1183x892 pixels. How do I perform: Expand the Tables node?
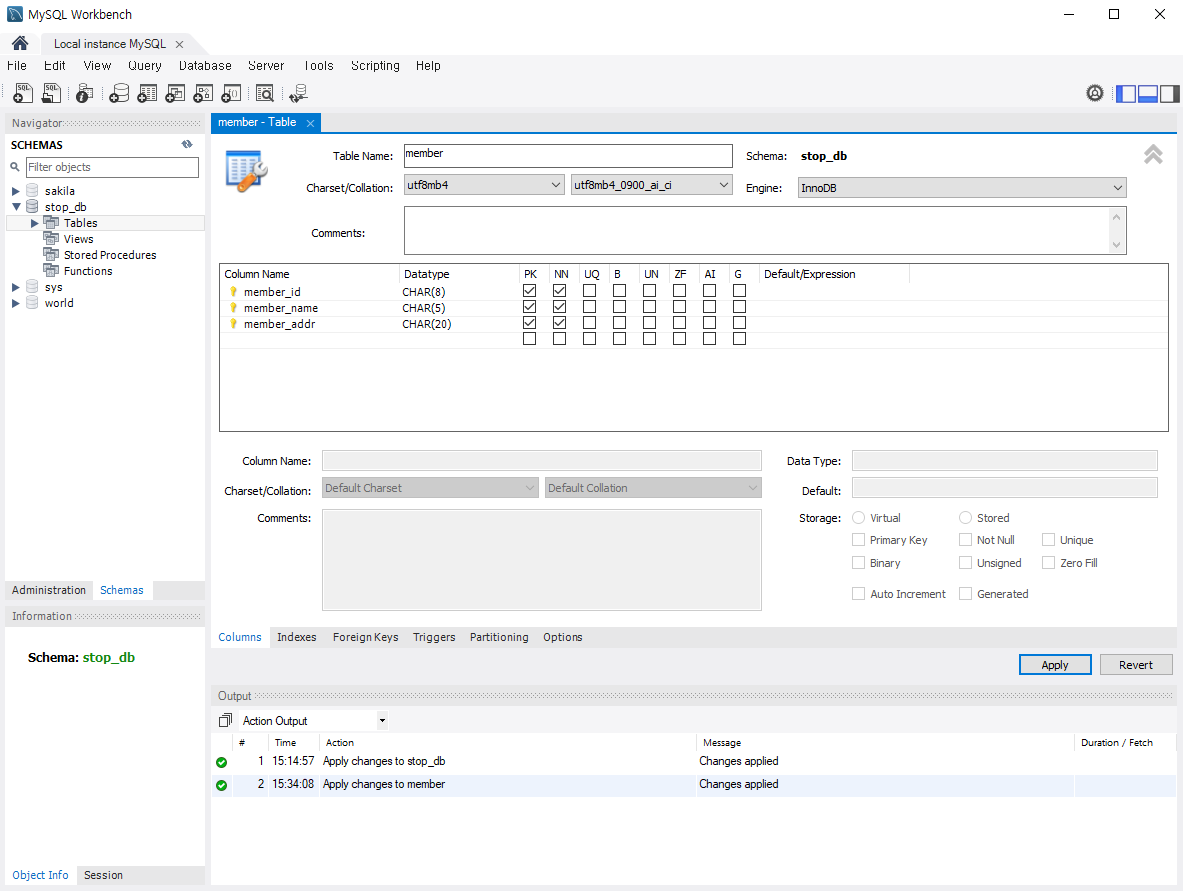coord(34,223)
